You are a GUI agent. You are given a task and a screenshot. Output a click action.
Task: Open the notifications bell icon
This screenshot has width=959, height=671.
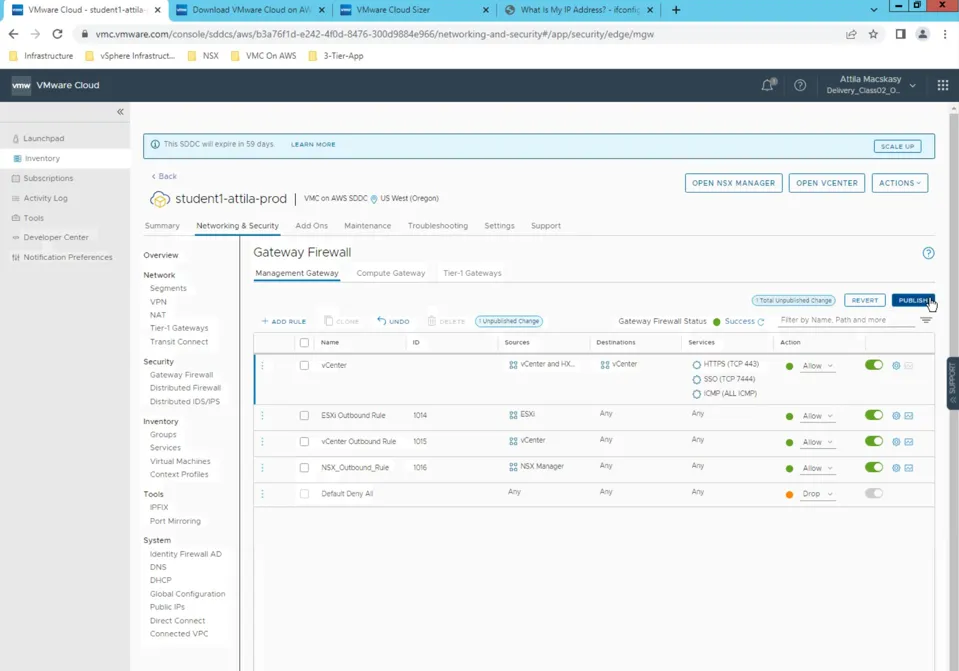(x=768, y=85)
